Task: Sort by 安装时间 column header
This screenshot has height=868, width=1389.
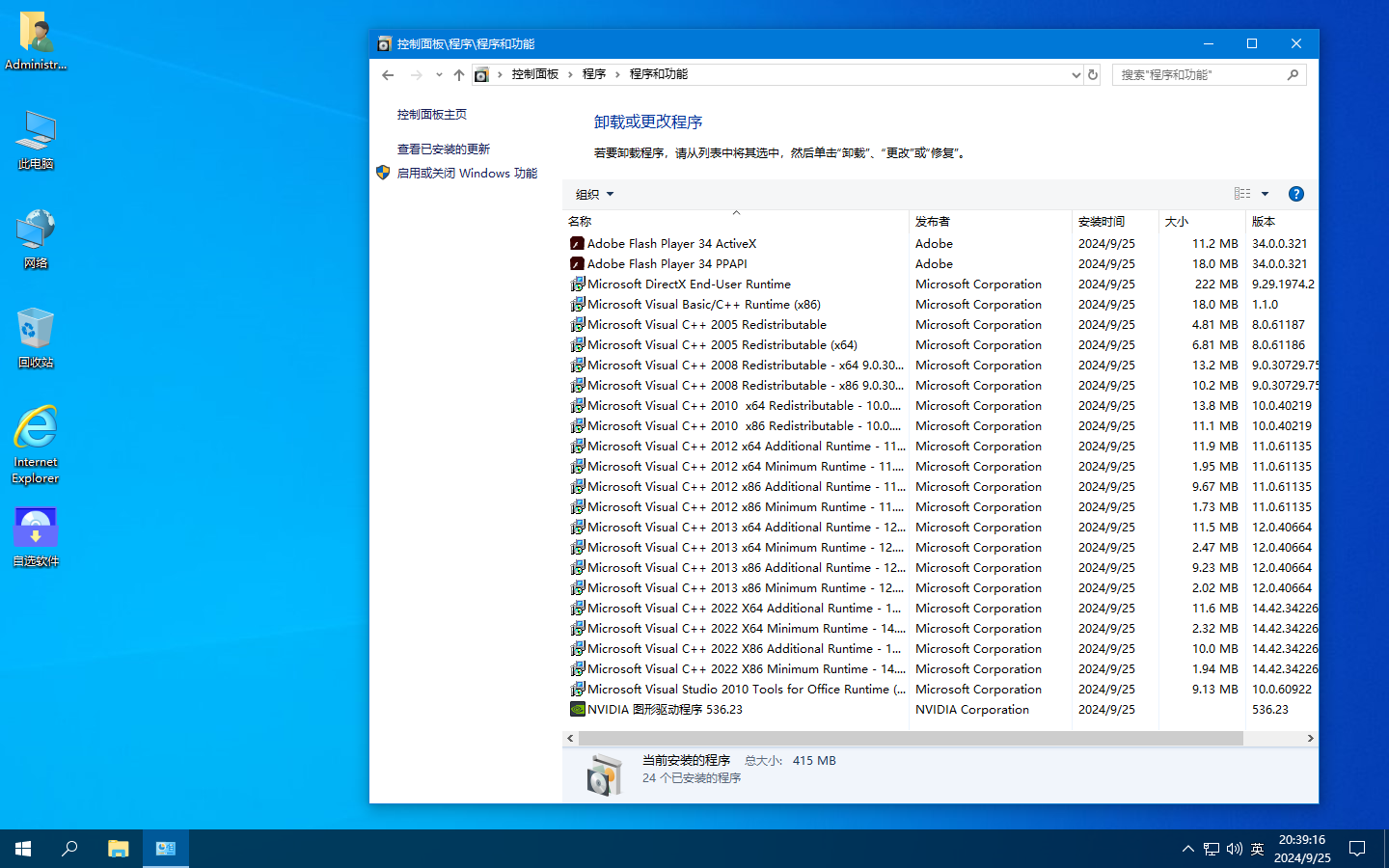Action: pos(1115,222)
